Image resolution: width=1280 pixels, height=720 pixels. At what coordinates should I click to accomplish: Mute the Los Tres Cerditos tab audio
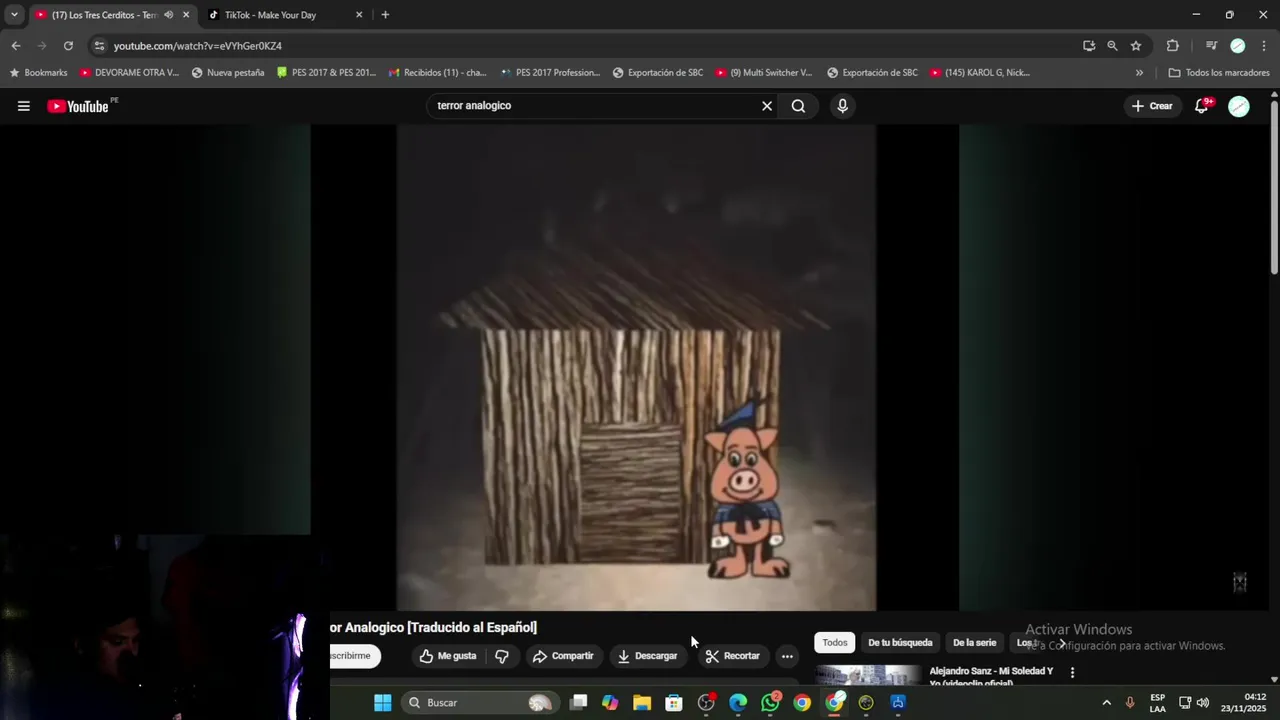pyautogui.click(x=168, y=15)
